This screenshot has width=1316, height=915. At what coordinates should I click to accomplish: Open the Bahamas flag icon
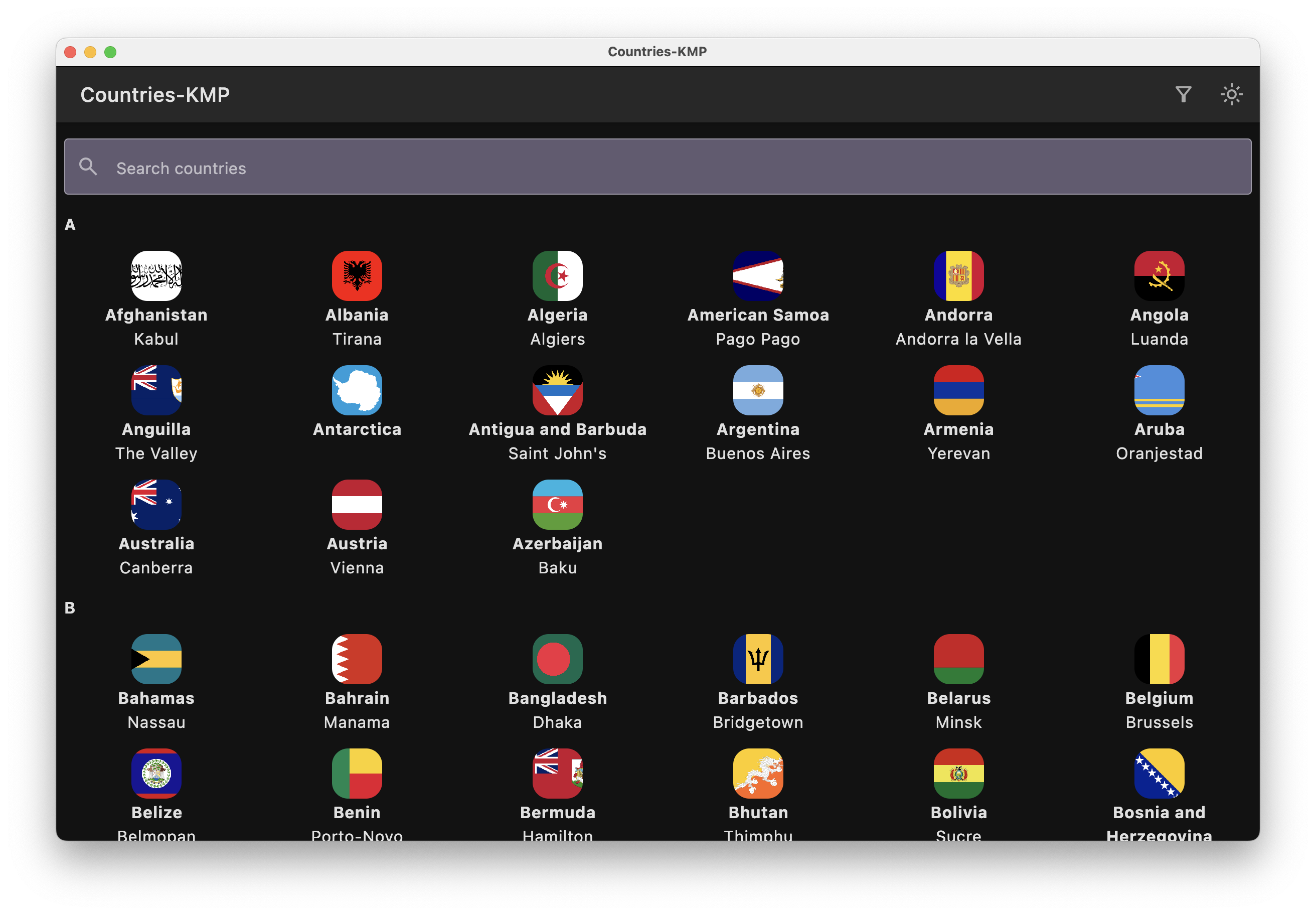tap(156, 659)
